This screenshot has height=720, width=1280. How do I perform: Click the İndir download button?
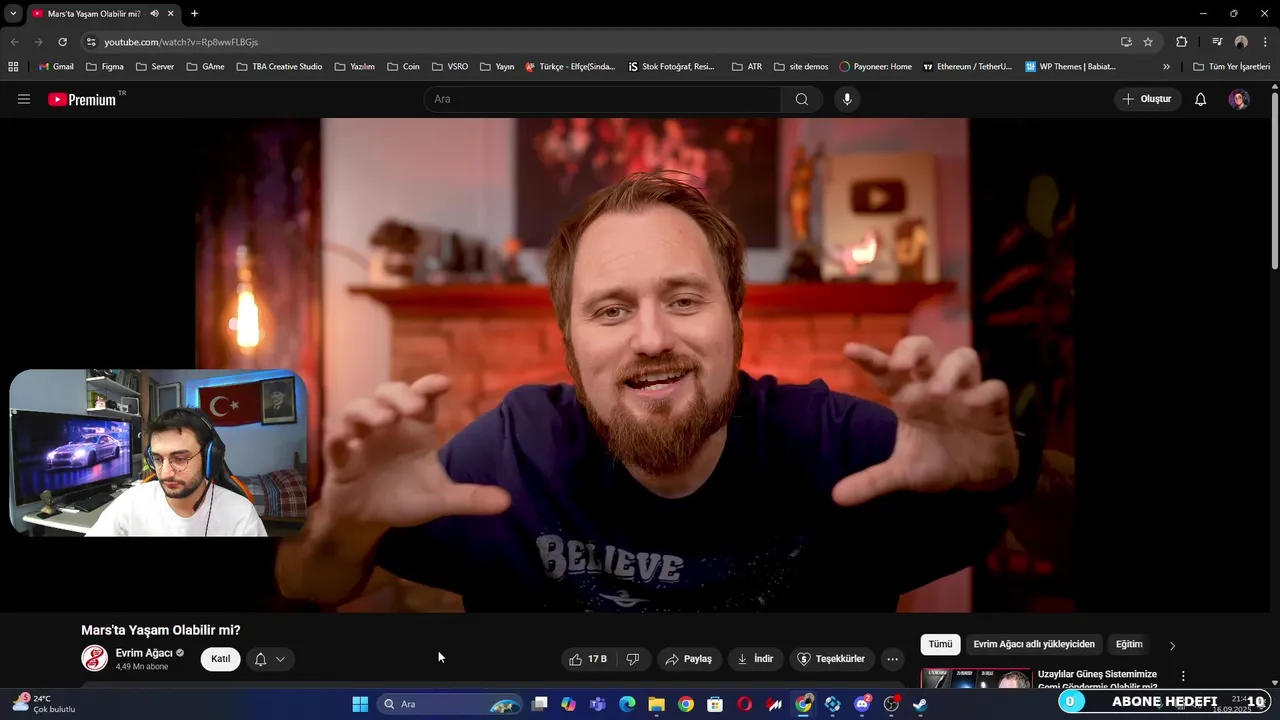(755, 659)
